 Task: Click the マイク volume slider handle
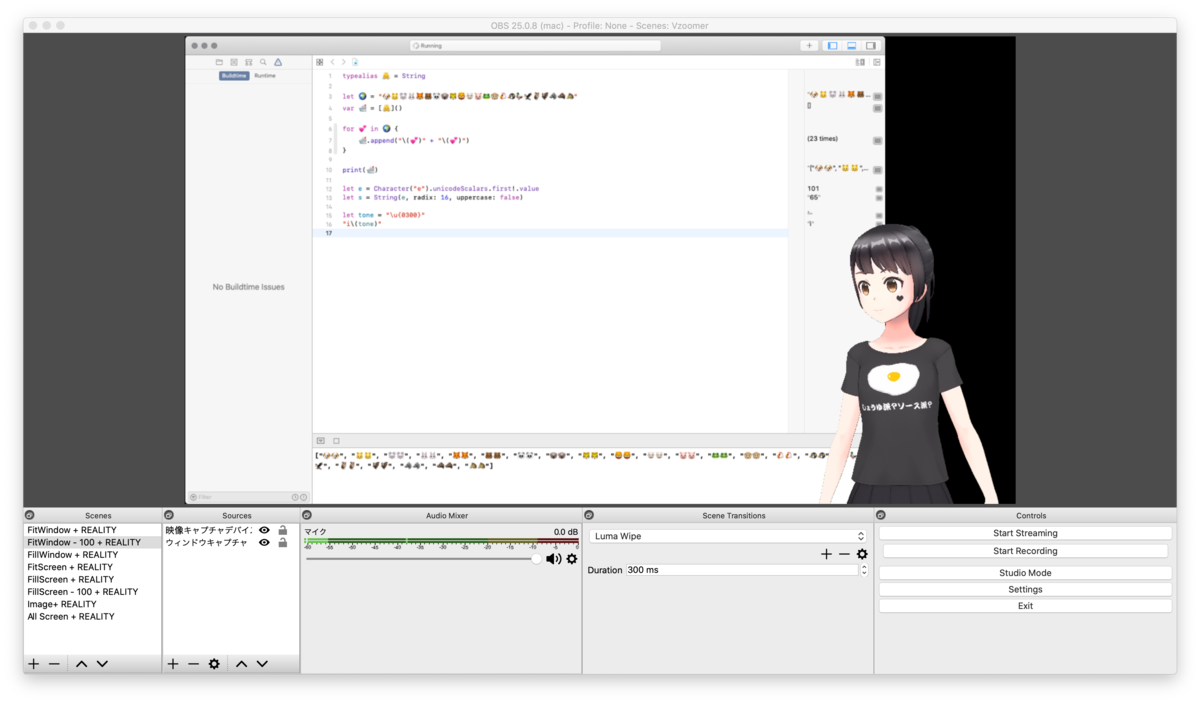[536, 559]
